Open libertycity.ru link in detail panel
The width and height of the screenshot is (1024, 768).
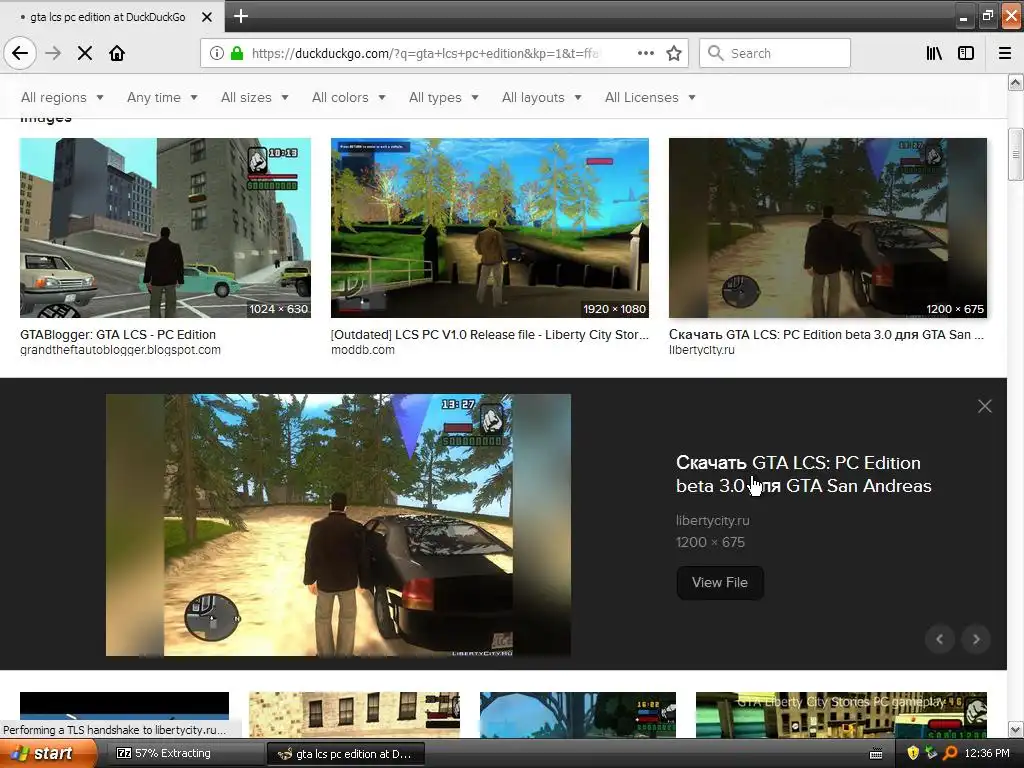tap(712, 520)
